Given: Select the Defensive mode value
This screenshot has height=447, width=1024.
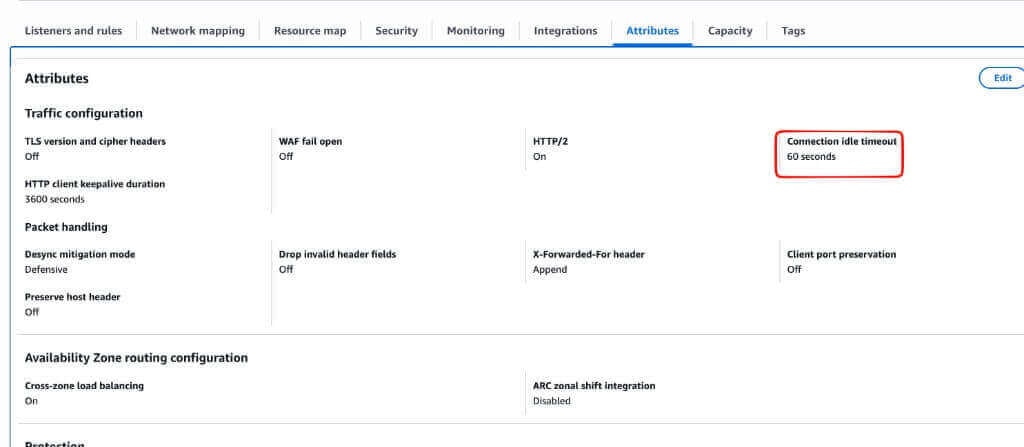Looking at the screenshot, I should [x=46, y=269].
